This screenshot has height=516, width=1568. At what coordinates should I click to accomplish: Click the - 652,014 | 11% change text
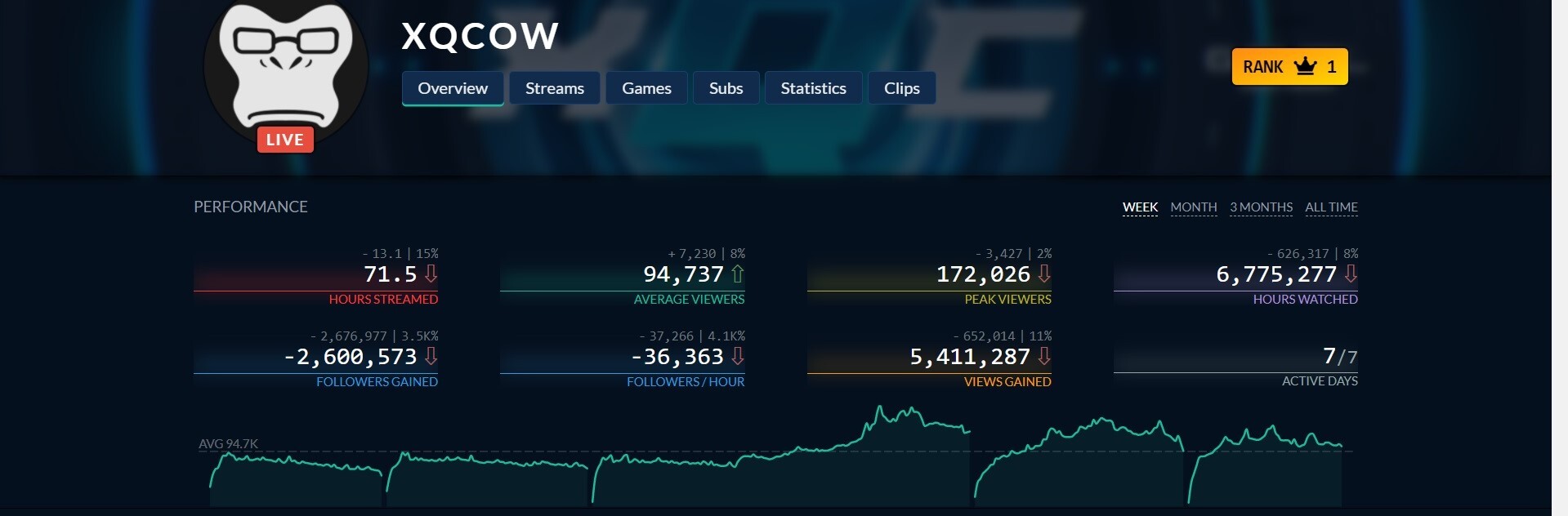(1003, 336)
